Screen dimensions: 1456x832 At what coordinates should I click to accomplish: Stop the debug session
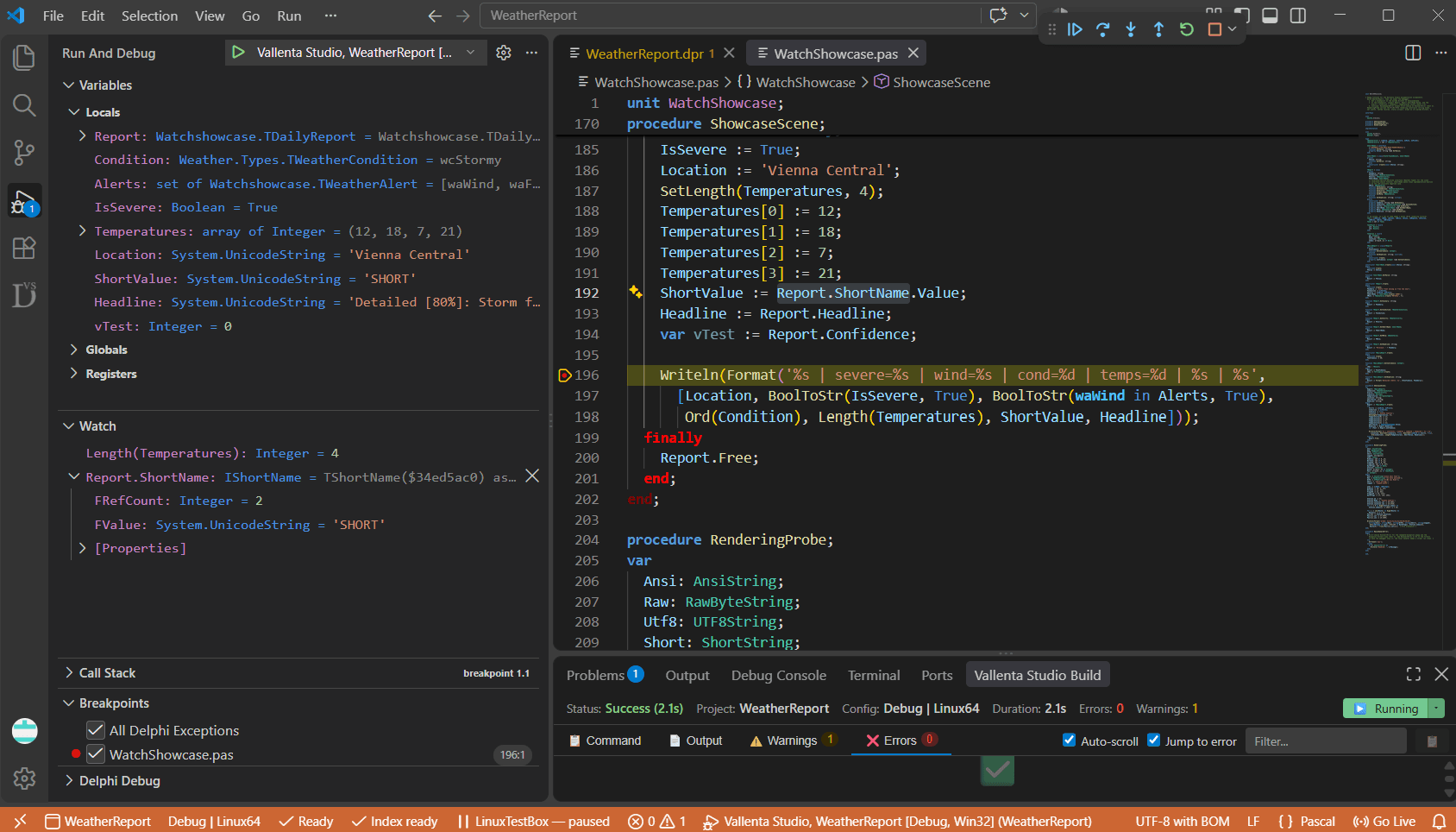coord(1214,29)
